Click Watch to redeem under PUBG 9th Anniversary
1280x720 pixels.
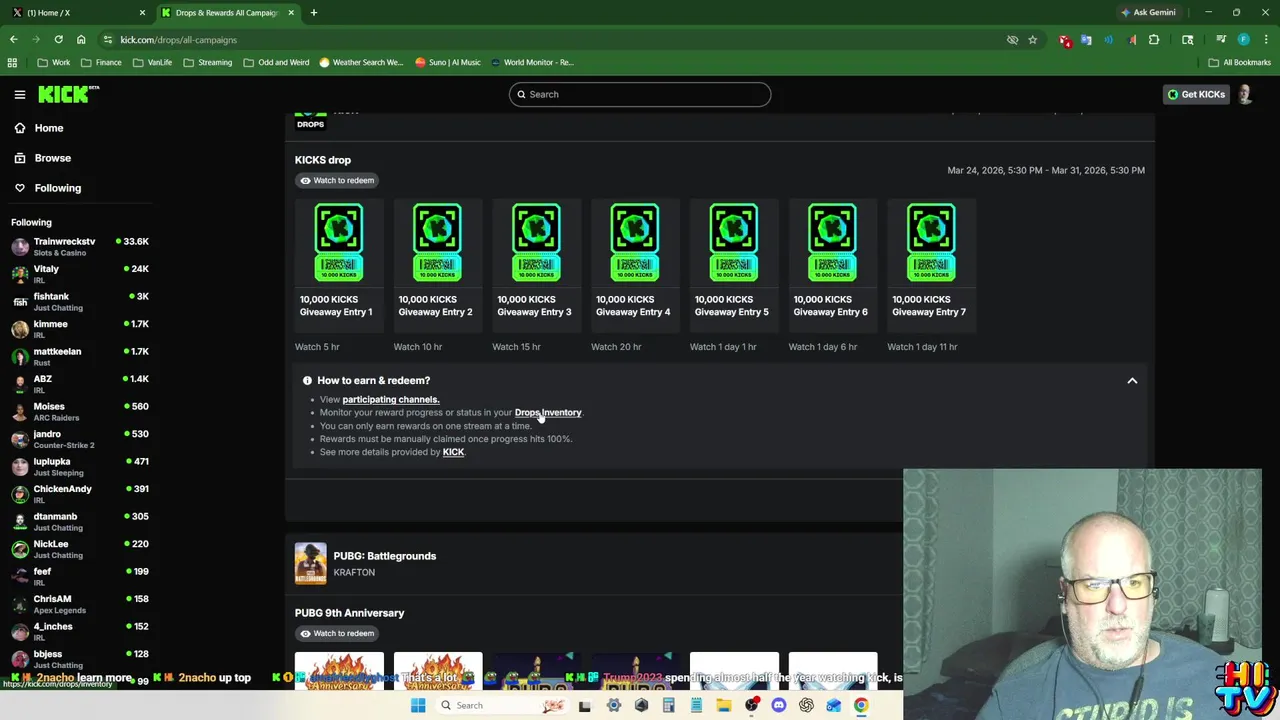[x=337, y=633]
